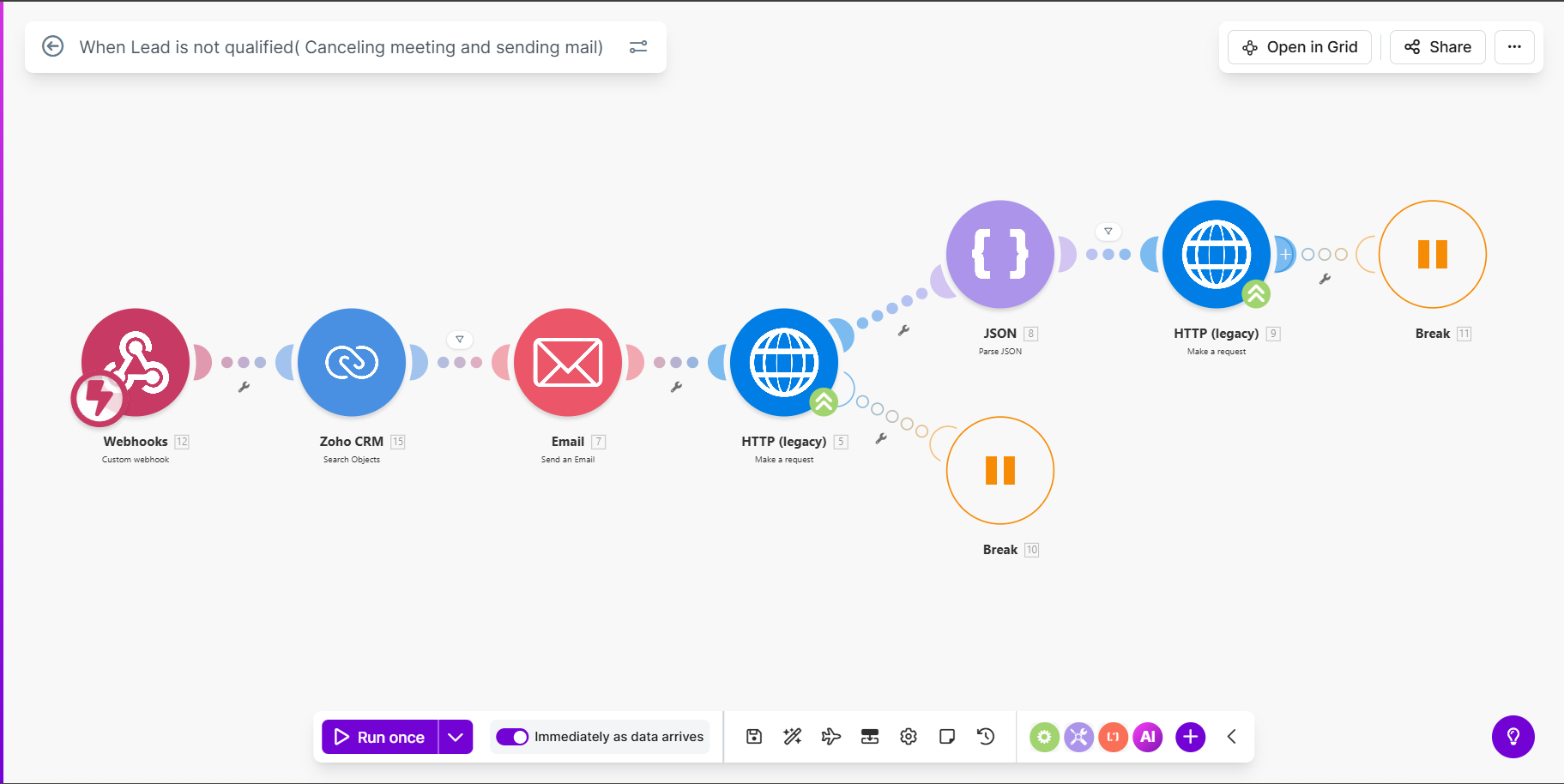The image size is (1564, 784).
Task: Click the scenario title to rename it
Action: [341, 47]
